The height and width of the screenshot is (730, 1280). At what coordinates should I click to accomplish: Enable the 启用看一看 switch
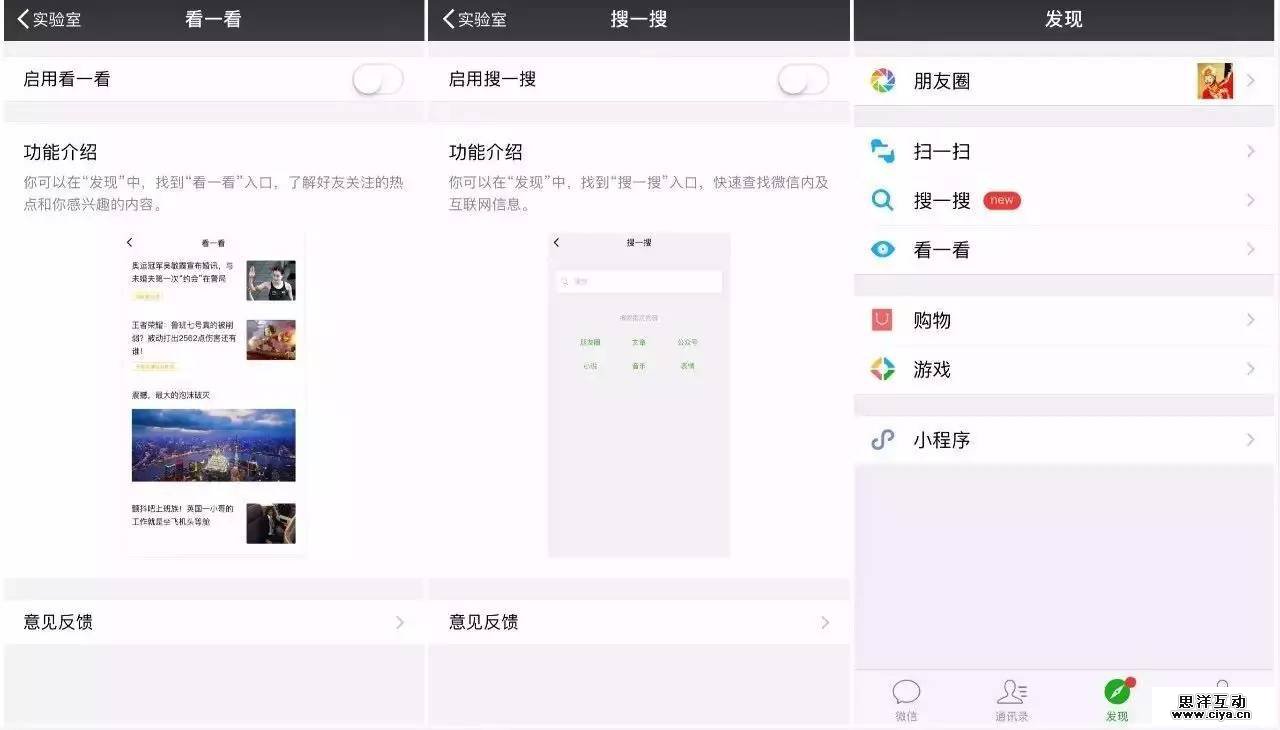pos(378,80)
